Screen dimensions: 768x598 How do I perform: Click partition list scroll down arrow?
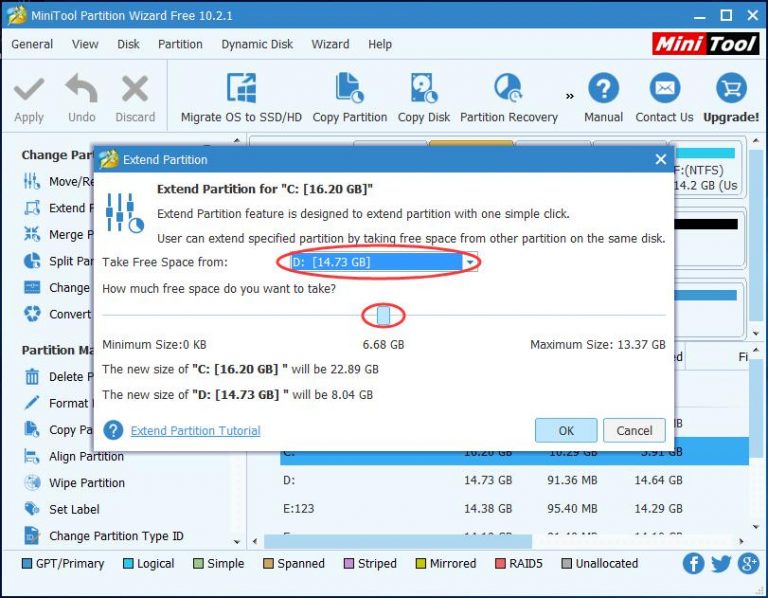[756, 527]
